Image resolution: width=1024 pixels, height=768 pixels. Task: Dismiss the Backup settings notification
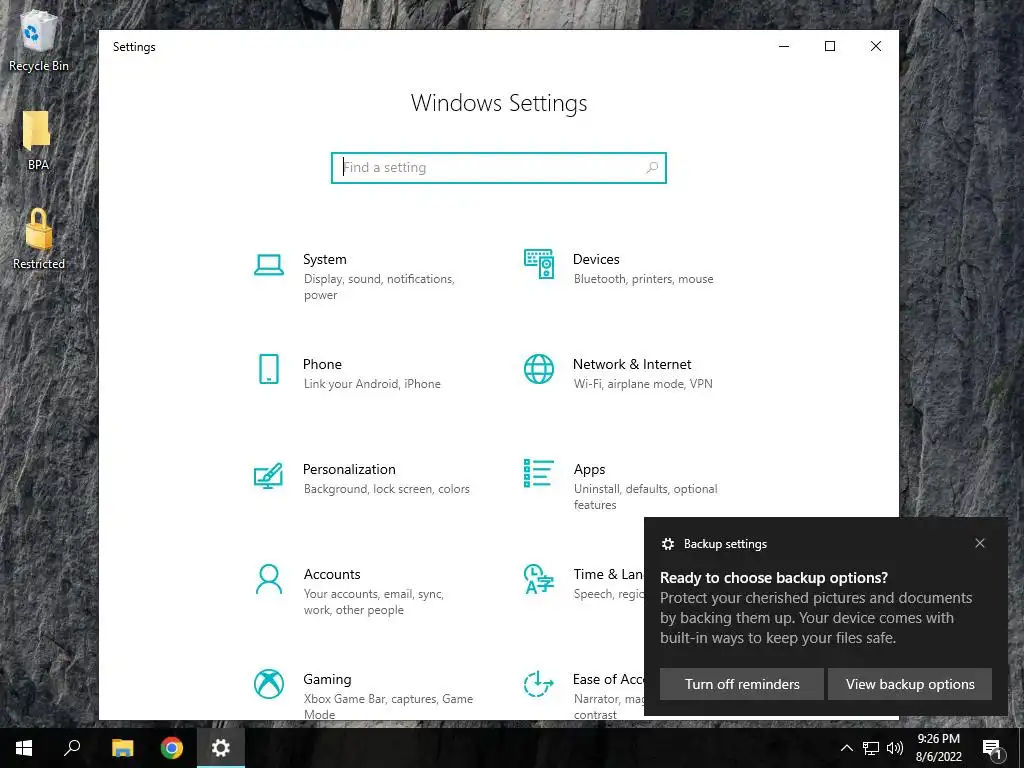coord(980,543)
